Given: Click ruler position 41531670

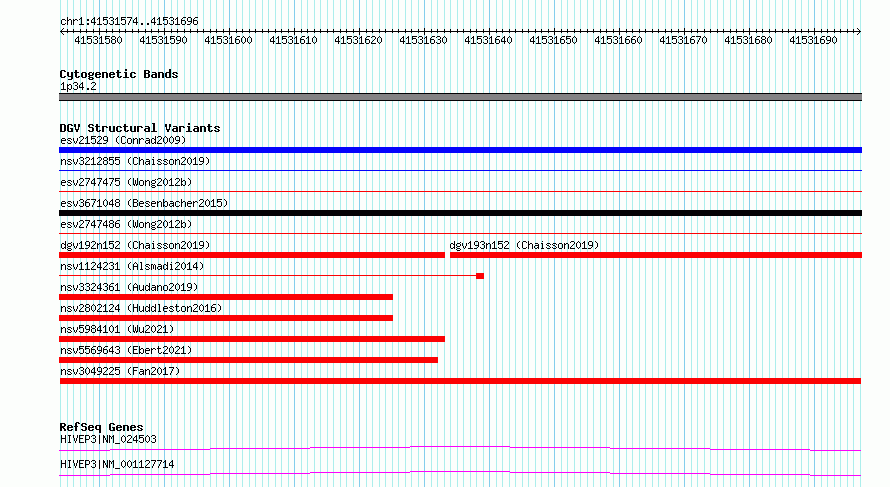Looking at the screenshot, I should [683, 40].
